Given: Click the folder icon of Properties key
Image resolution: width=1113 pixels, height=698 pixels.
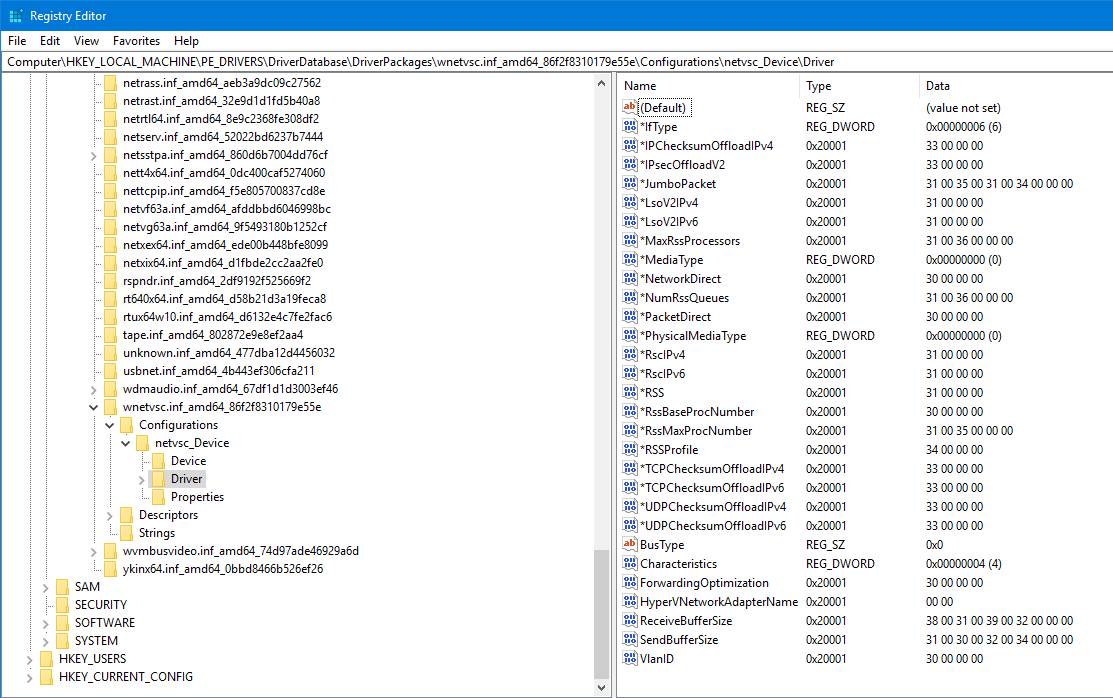Looking at the screenshot, I should 157,497.
